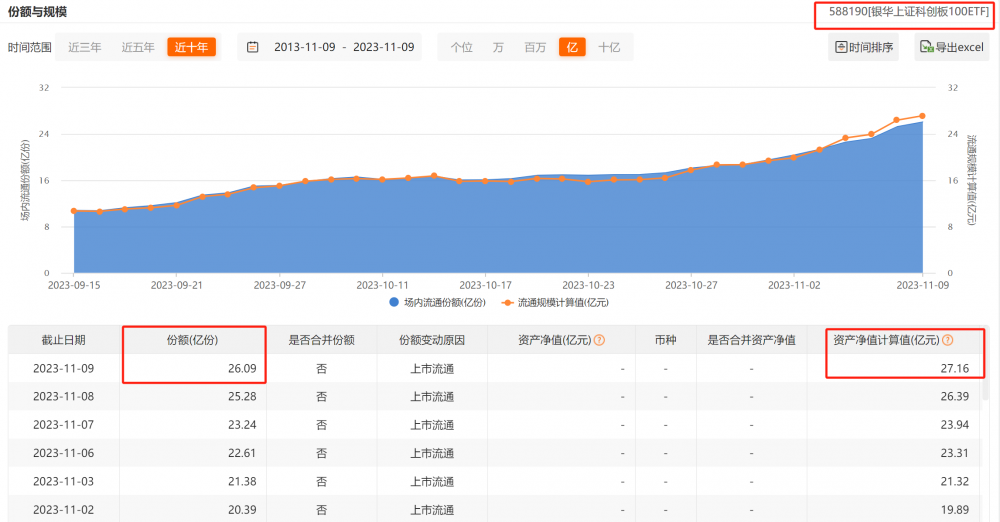
Task: Click net asset value 19.89
Action: point(955,509)
